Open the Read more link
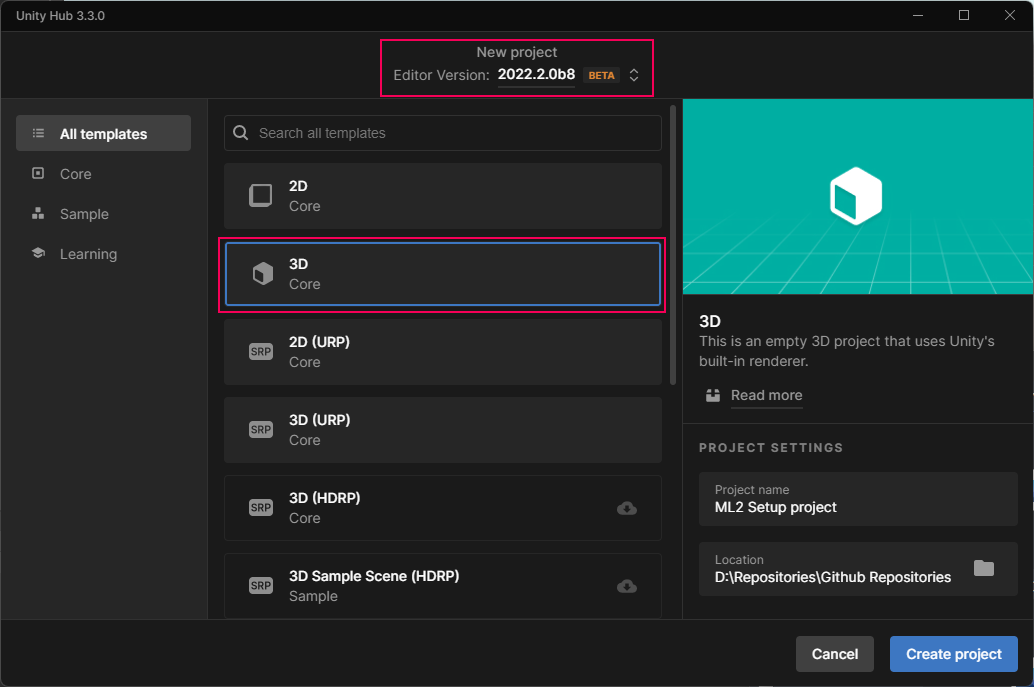 766,395
